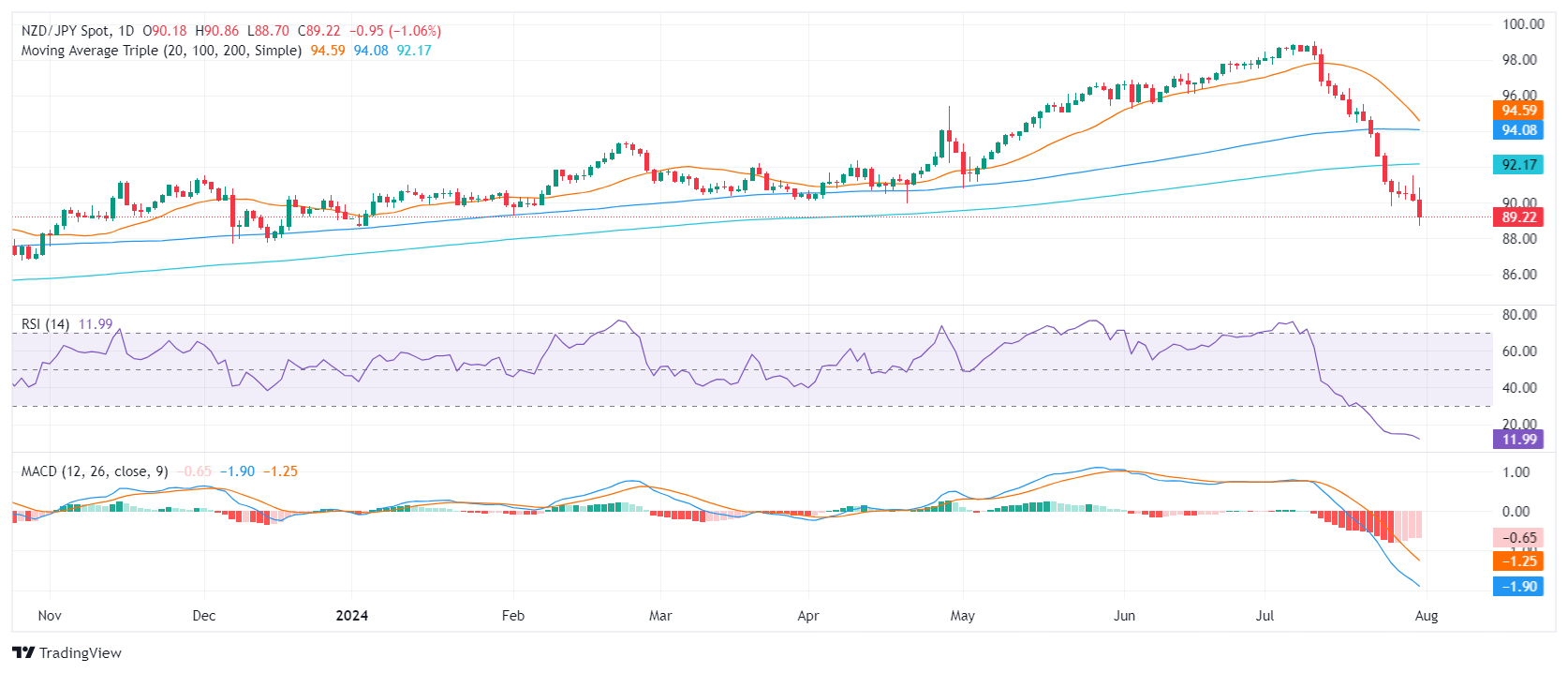This screenshot has width=1568, height=673.
Task: Click the May label on time axis
Action: pos(962,616)
